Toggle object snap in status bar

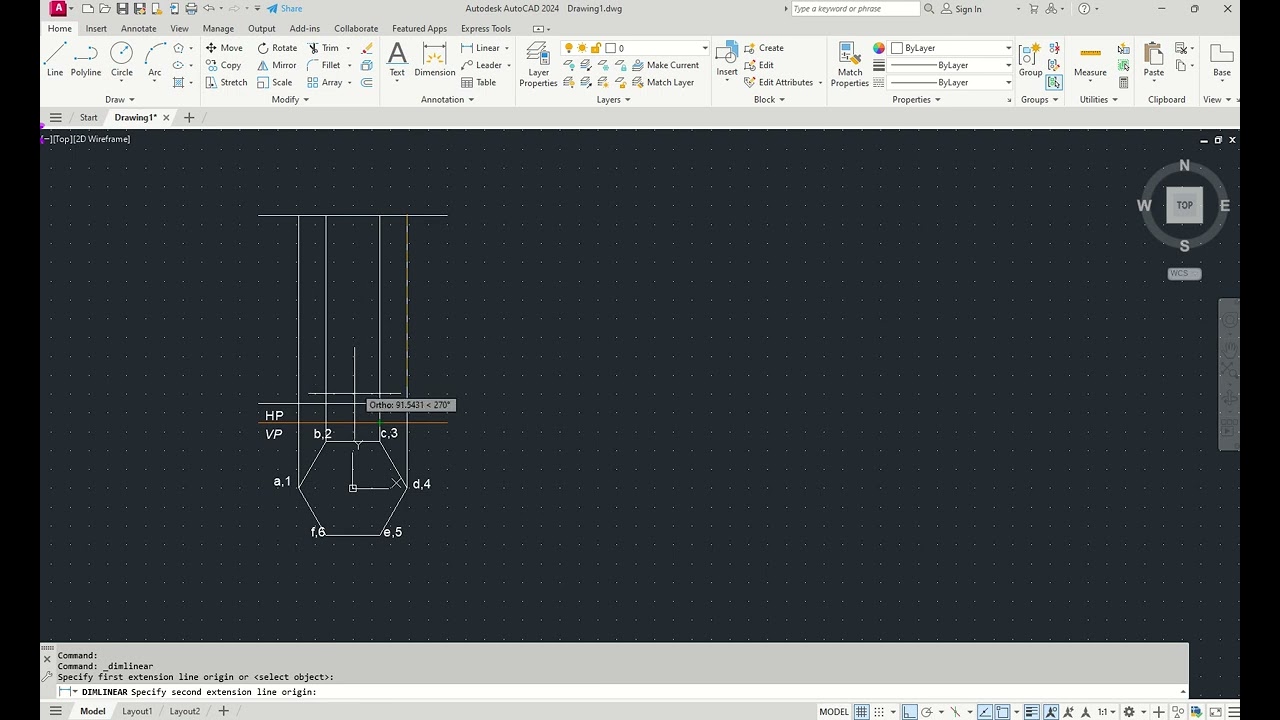coord(1003,712)
